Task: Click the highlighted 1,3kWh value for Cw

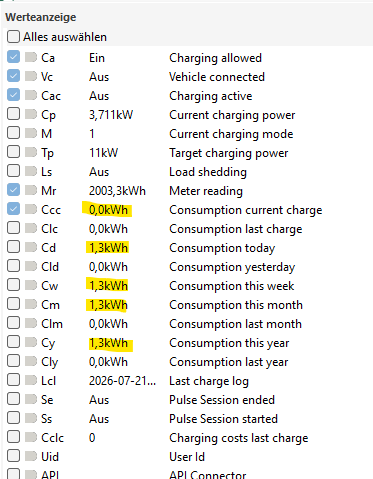Action: [108, 286]
